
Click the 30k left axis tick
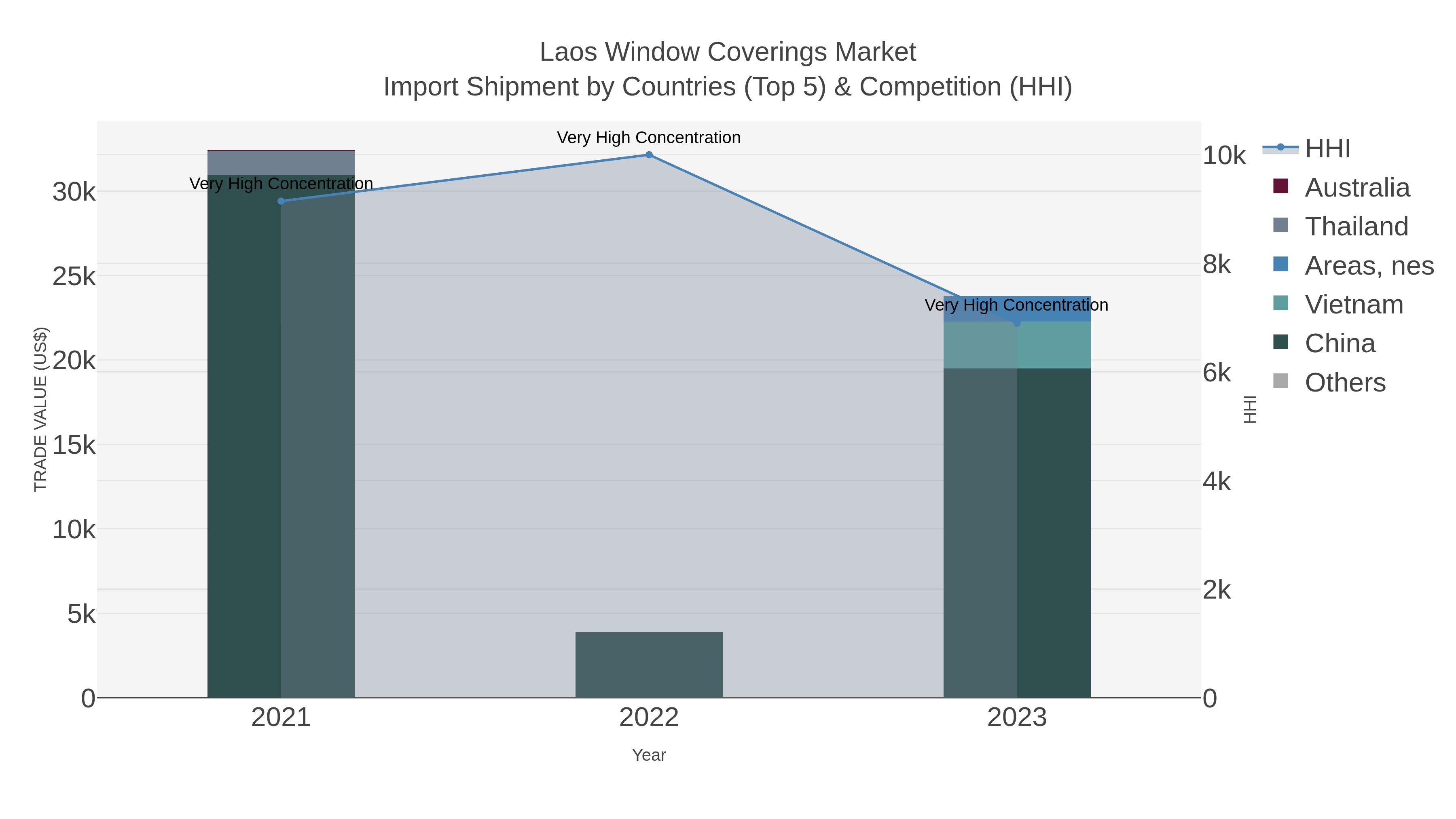pyautogui.click(x=74, y=192)
